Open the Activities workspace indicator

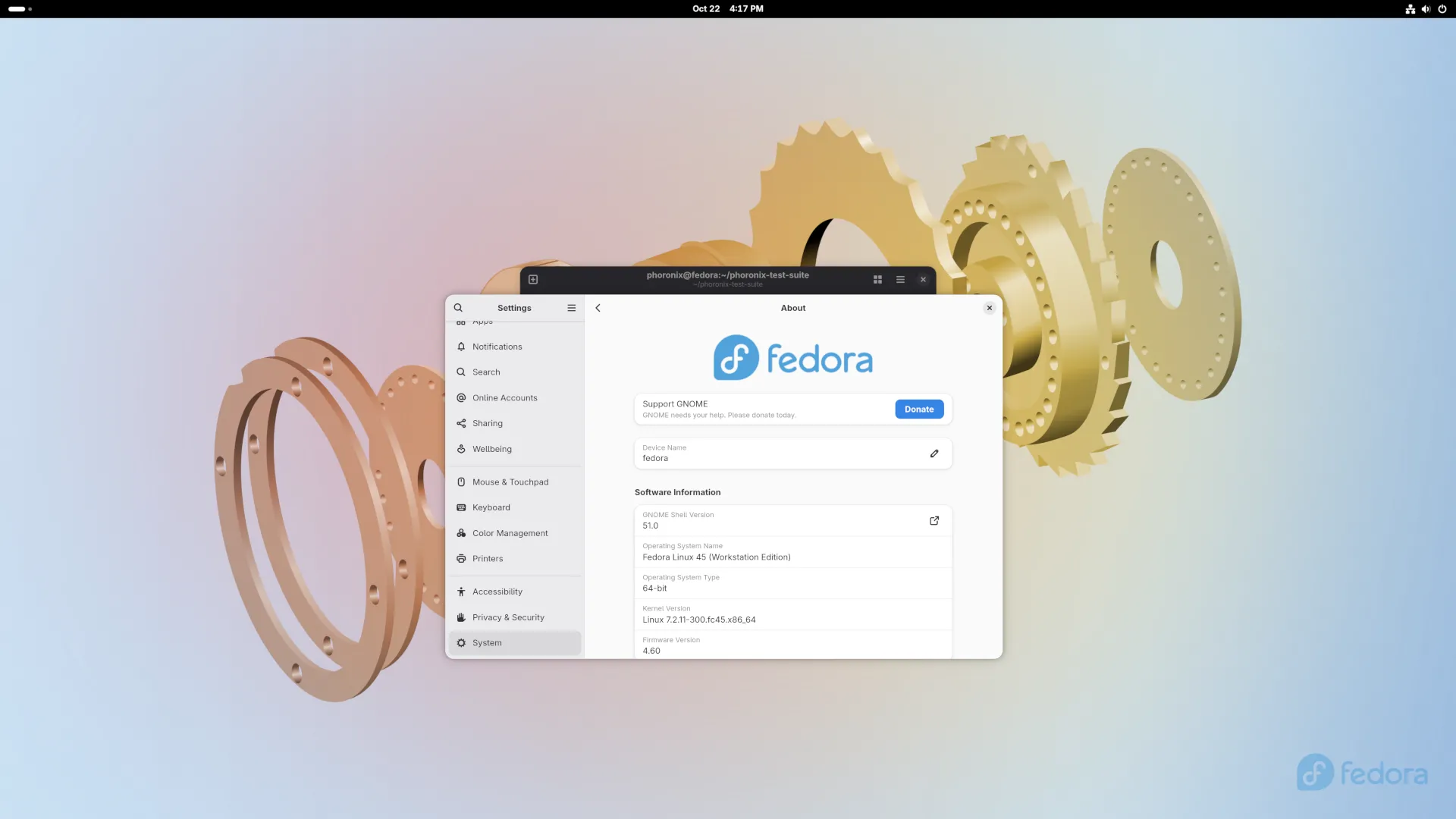point(20,9)
